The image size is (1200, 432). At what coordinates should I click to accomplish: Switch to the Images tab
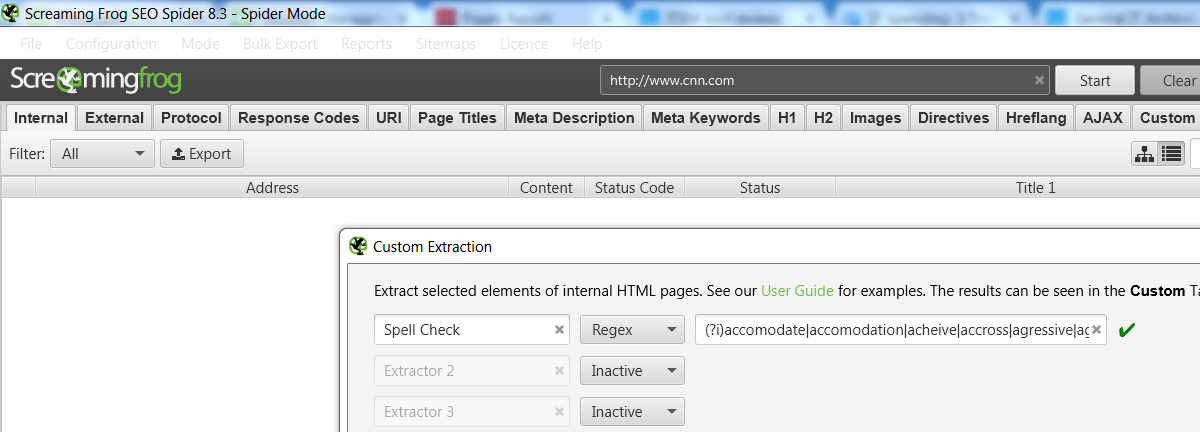click(875, 117)
